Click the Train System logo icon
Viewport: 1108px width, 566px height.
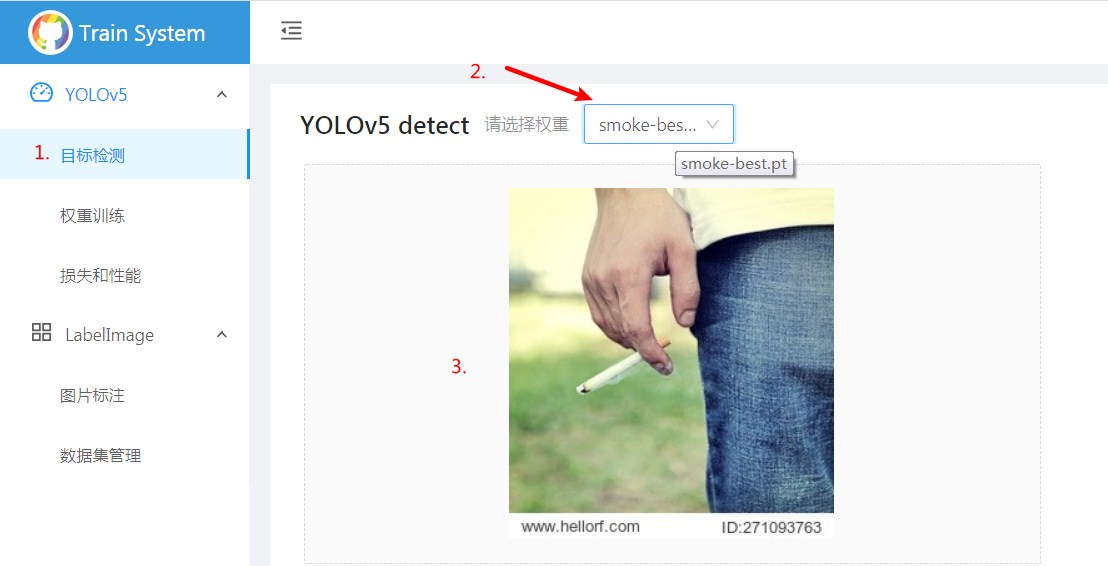tap(49, 32)
